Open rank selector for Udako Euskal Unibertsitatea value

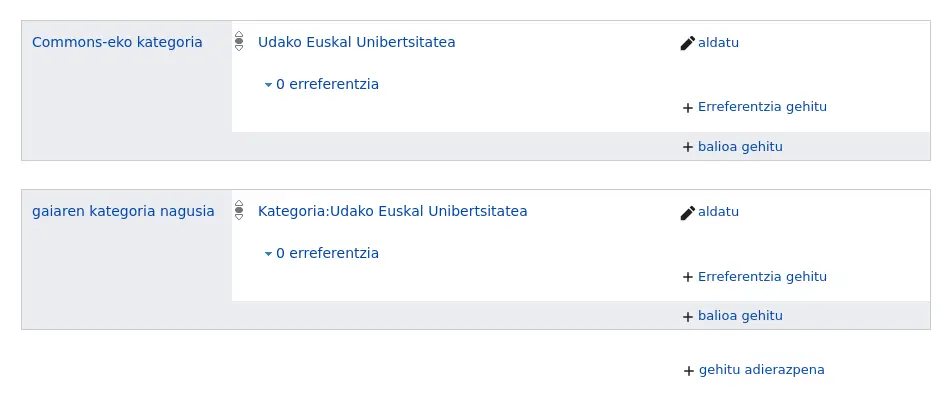[239, 41]
